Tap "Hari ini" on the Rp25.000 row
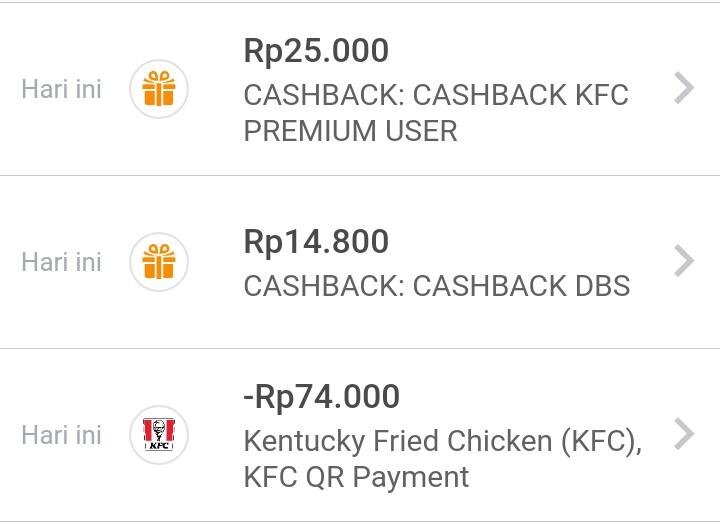 point(61,89)
